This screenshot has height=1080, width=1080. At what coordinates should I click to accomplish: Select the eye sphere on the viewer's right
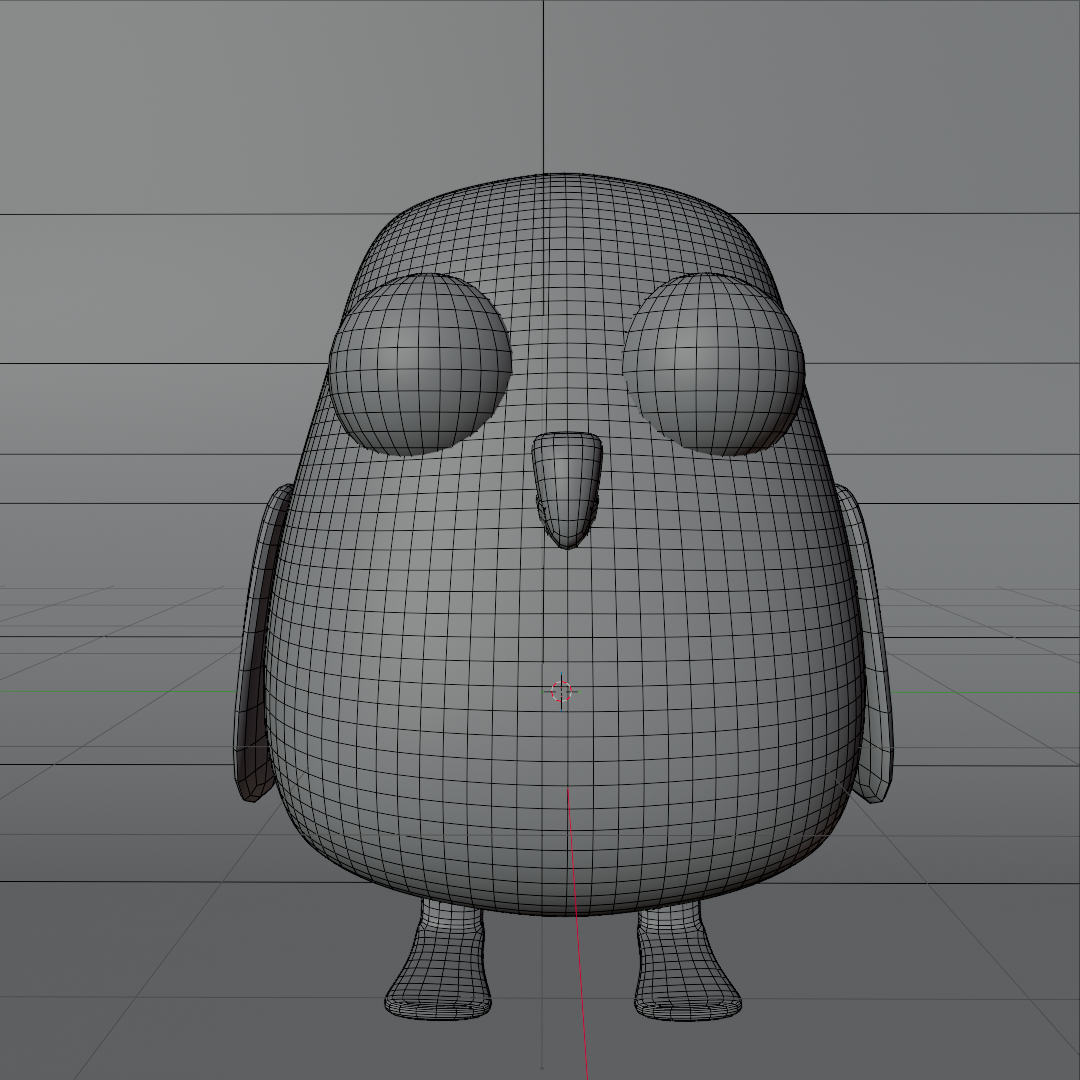coord(714,364)
